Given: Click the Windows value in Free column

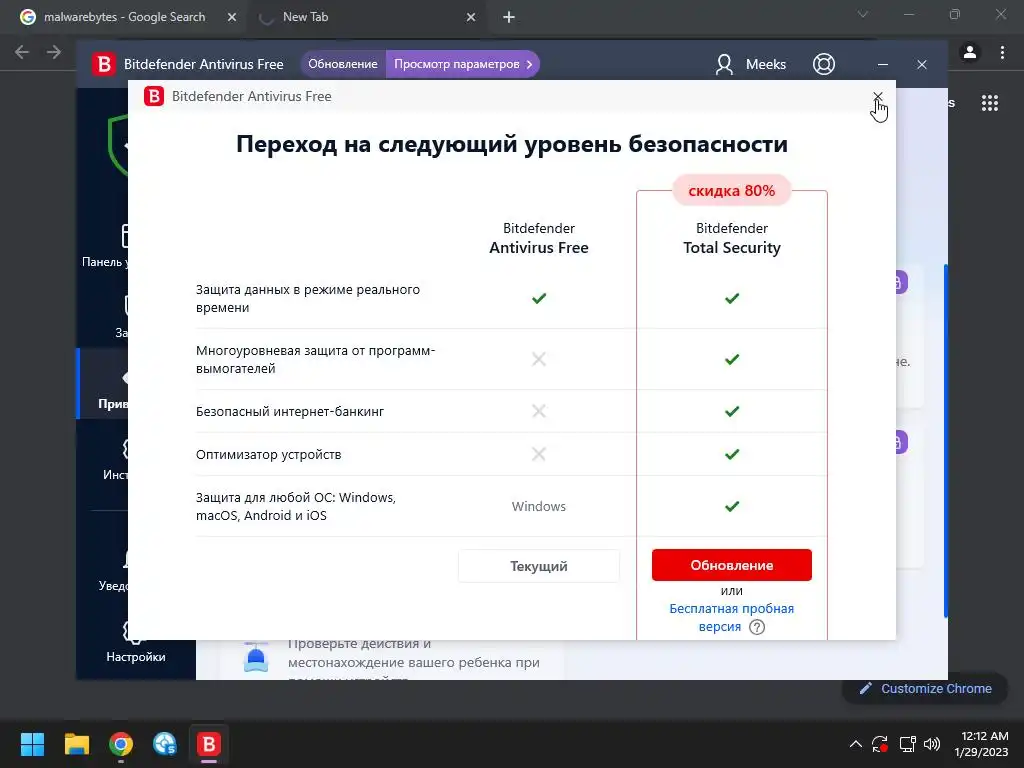Looking at the screenshot, I should (539, 506).
